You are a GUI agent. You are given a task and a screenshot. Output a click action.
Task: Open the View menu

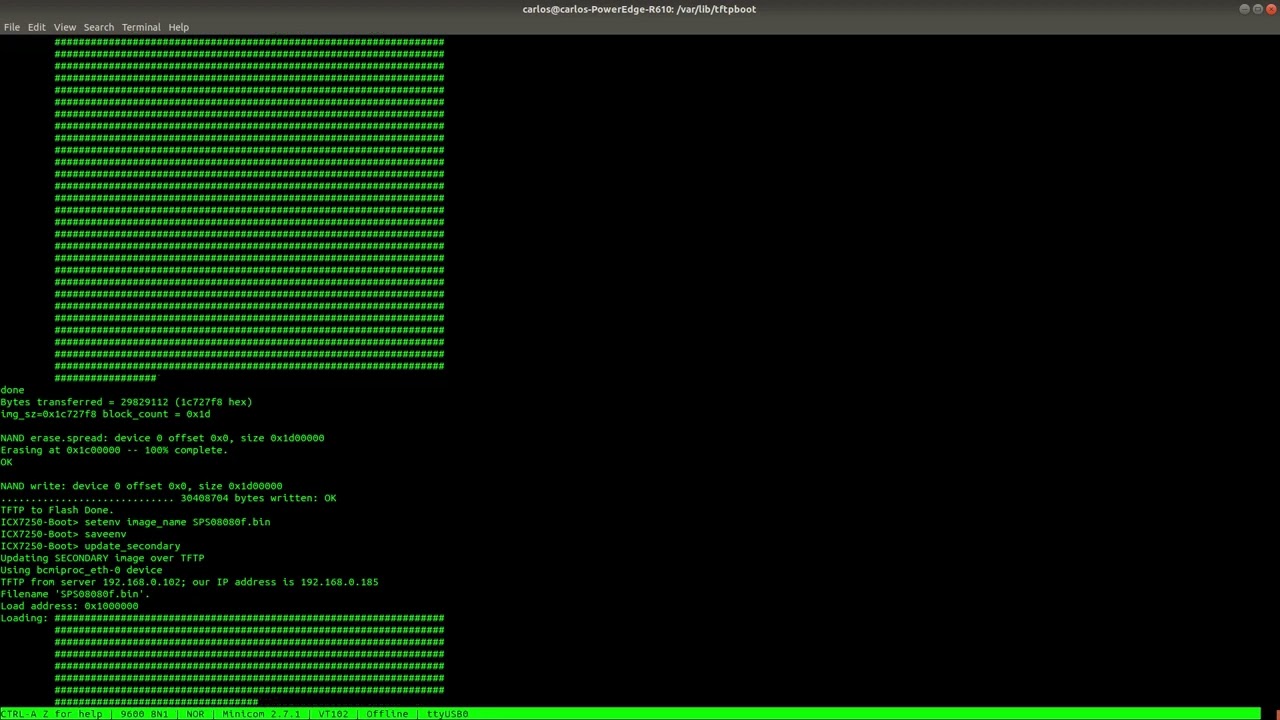[65, 27]
